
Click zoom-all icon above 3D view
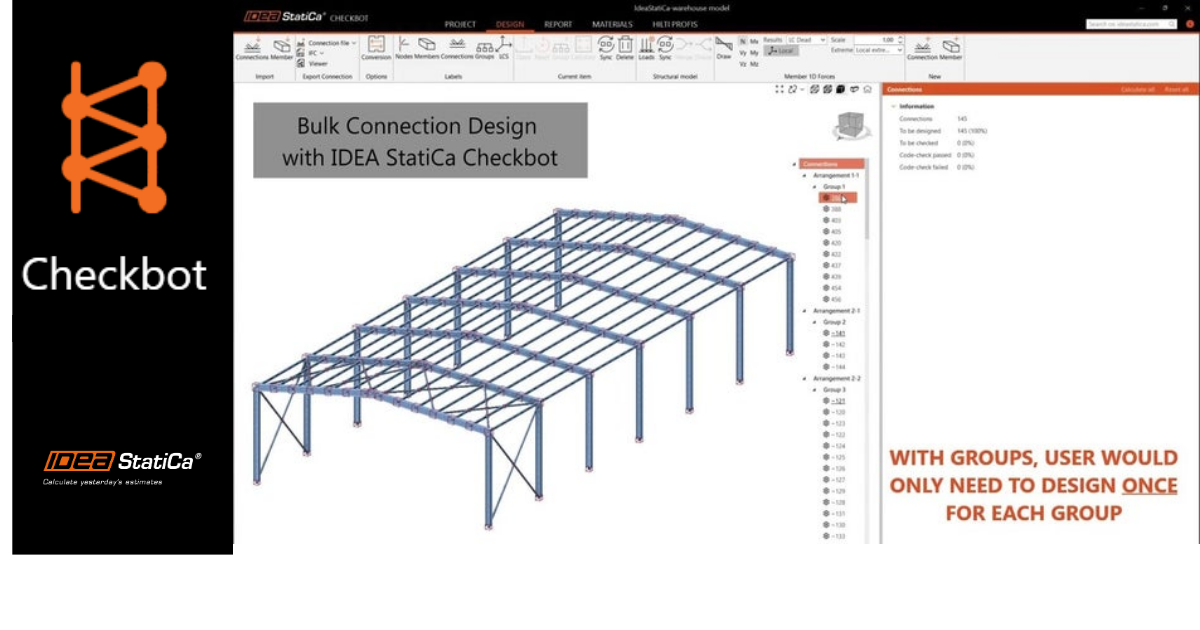[x=780, y=89]
